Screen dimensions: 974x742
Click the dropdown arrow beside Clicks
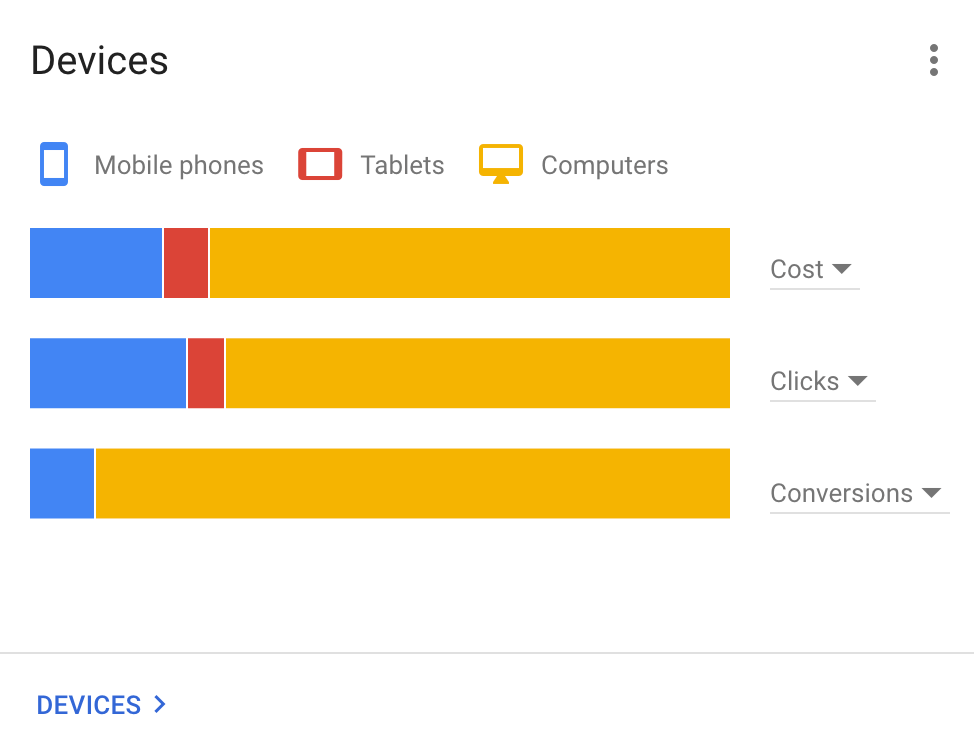coord(857,381)
